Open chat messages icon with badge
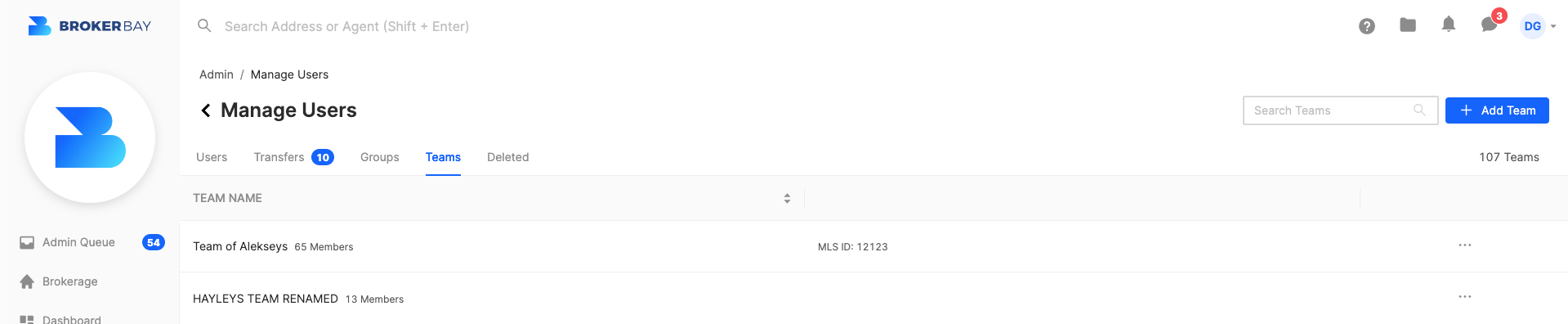 [x=1490, y=24]
